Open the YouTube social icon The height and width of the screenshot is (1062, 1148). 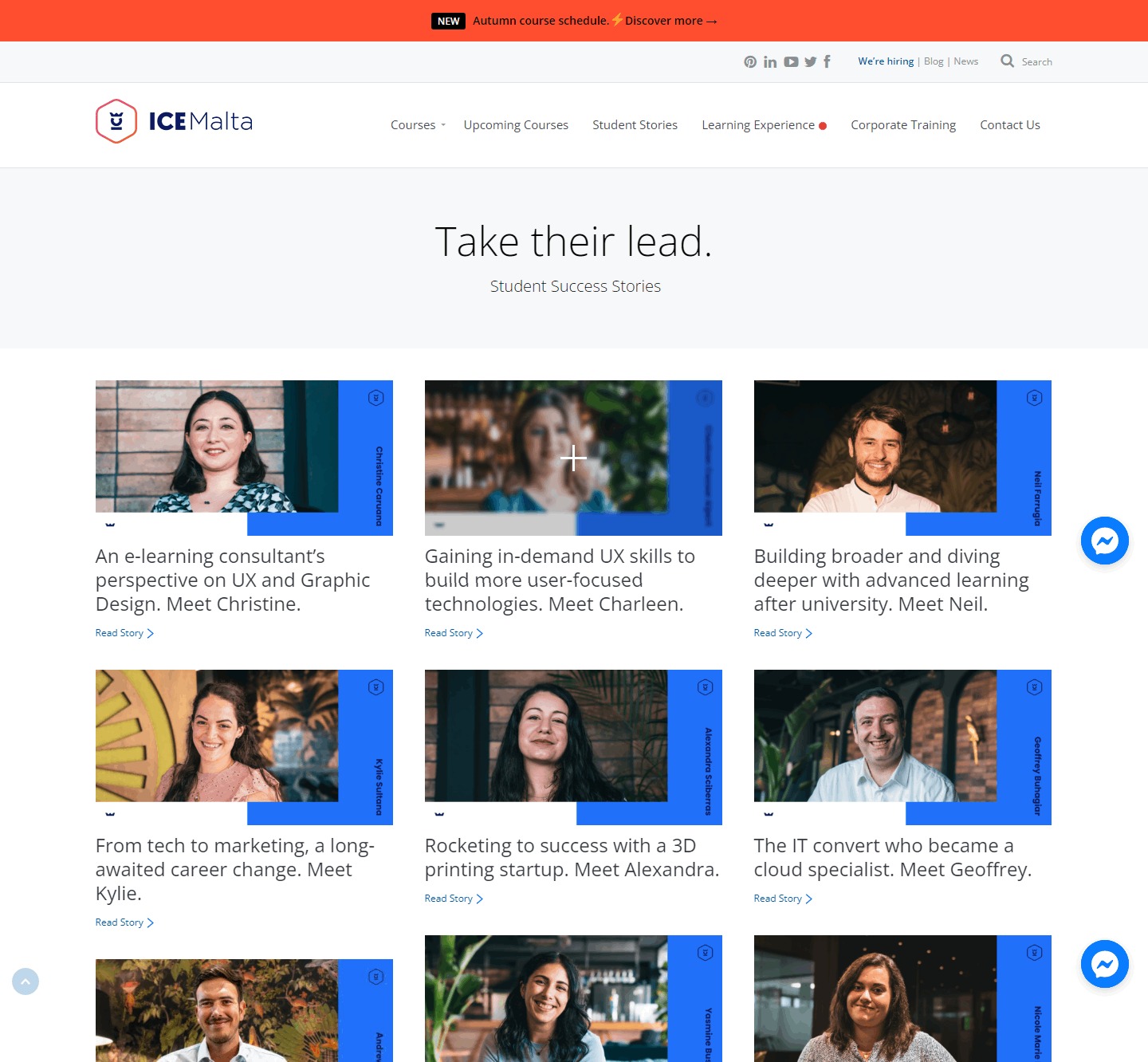point(791,62)
